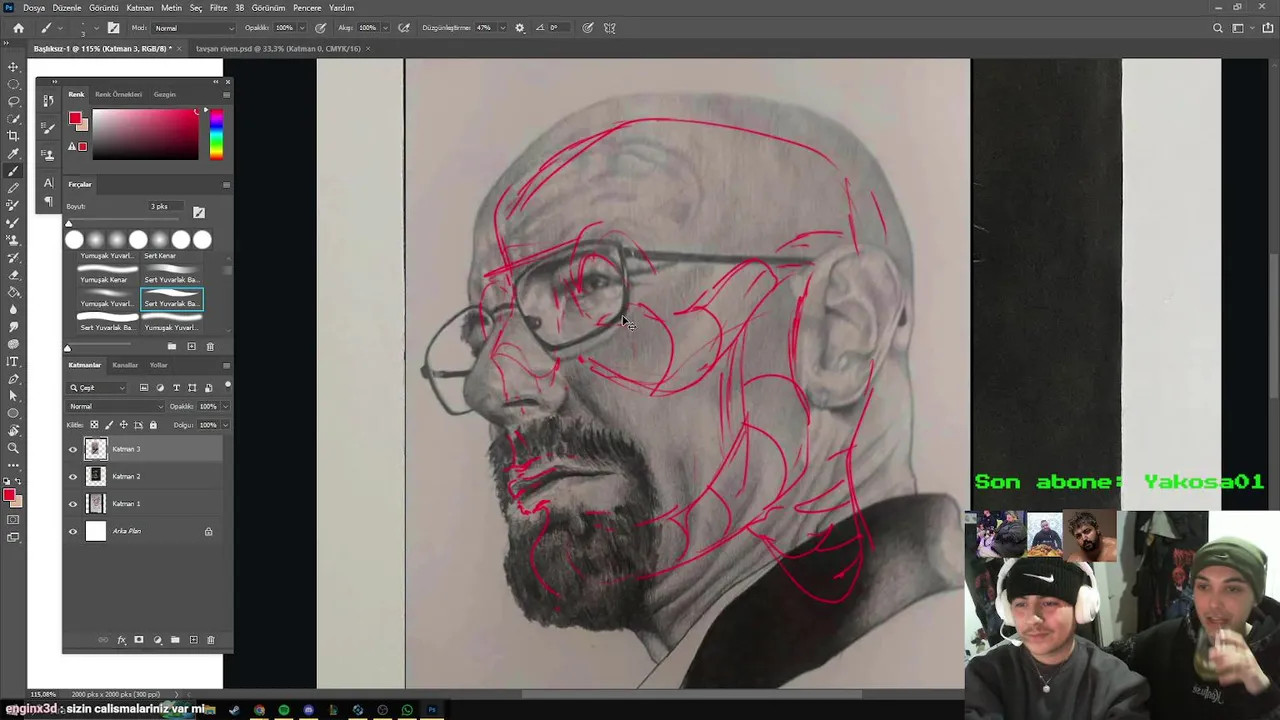Hide the Katman 3 layer
This screenshot has height=720, width=1280.
[72, 449]
